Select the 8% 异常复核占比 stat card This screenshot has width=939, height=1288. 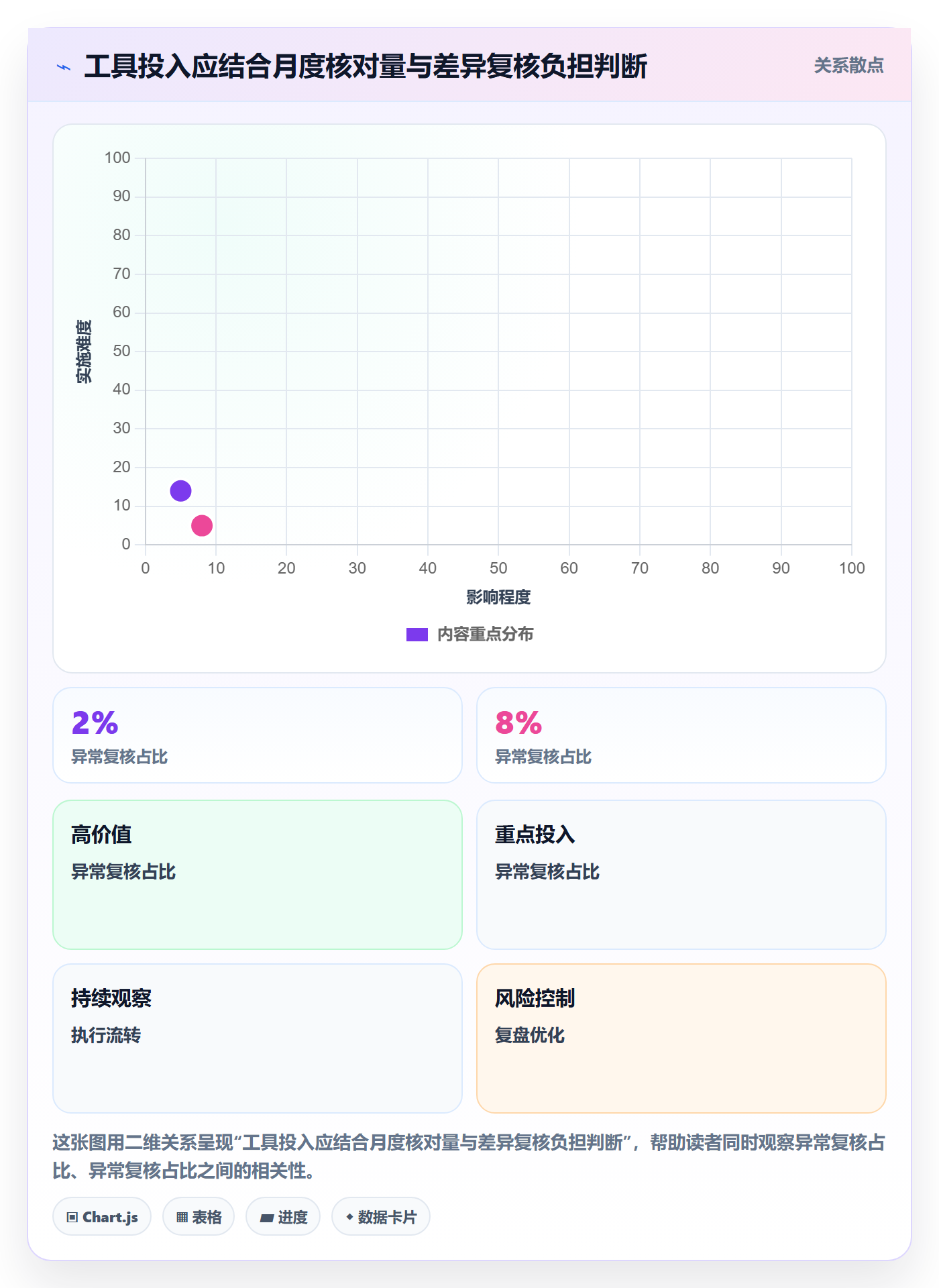(x=681, y=735)
